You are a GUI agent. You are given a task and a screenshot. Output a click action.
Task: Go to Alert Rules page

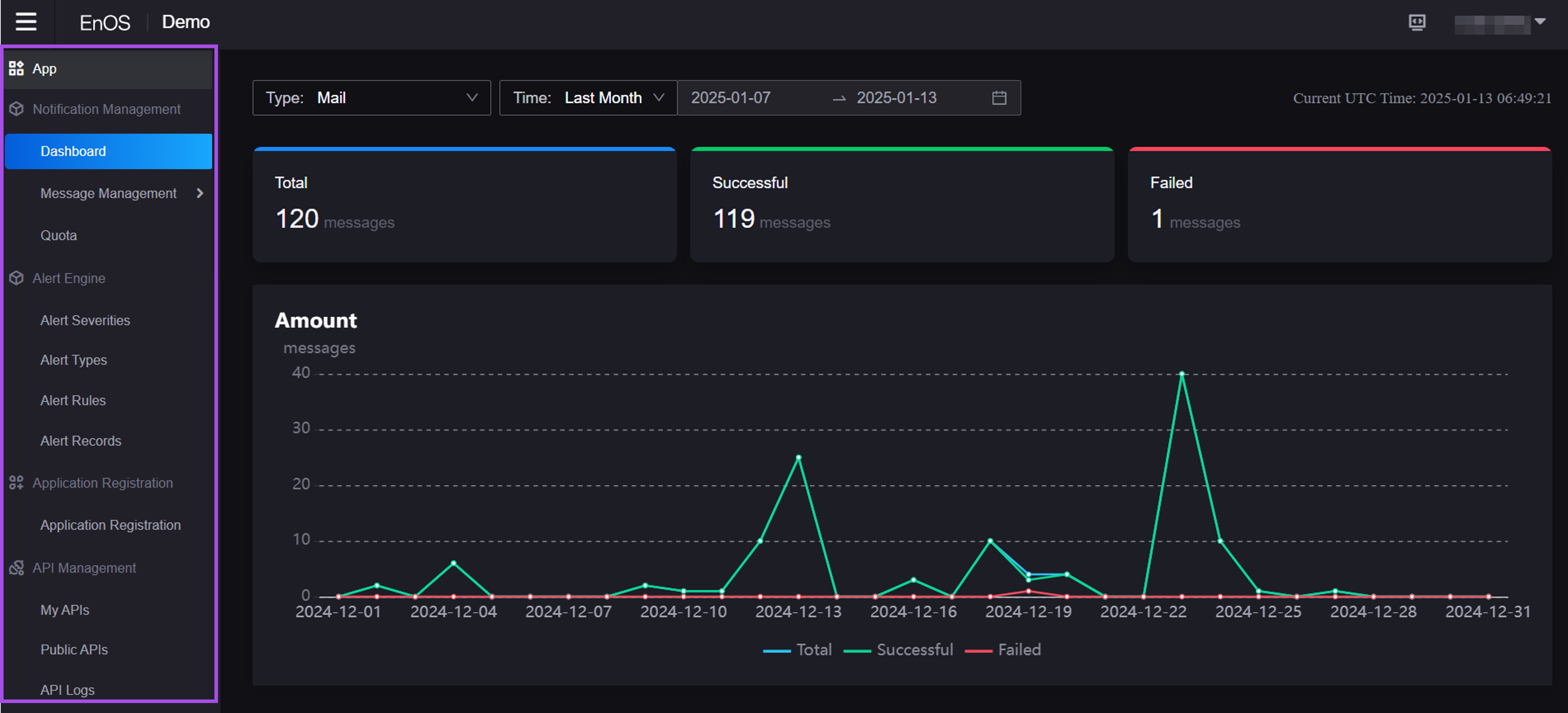pos(73,400)
